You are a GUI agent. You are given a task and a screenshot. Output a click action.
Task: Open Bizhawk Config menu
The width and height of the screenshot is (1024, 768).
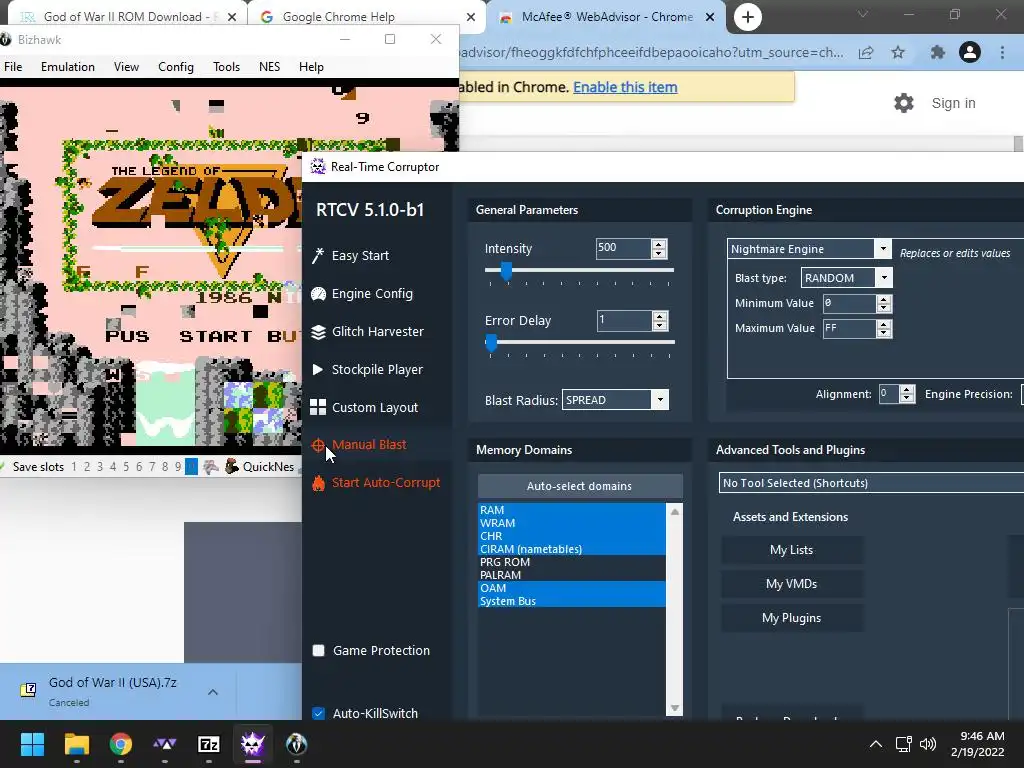(x=176, y=67)
